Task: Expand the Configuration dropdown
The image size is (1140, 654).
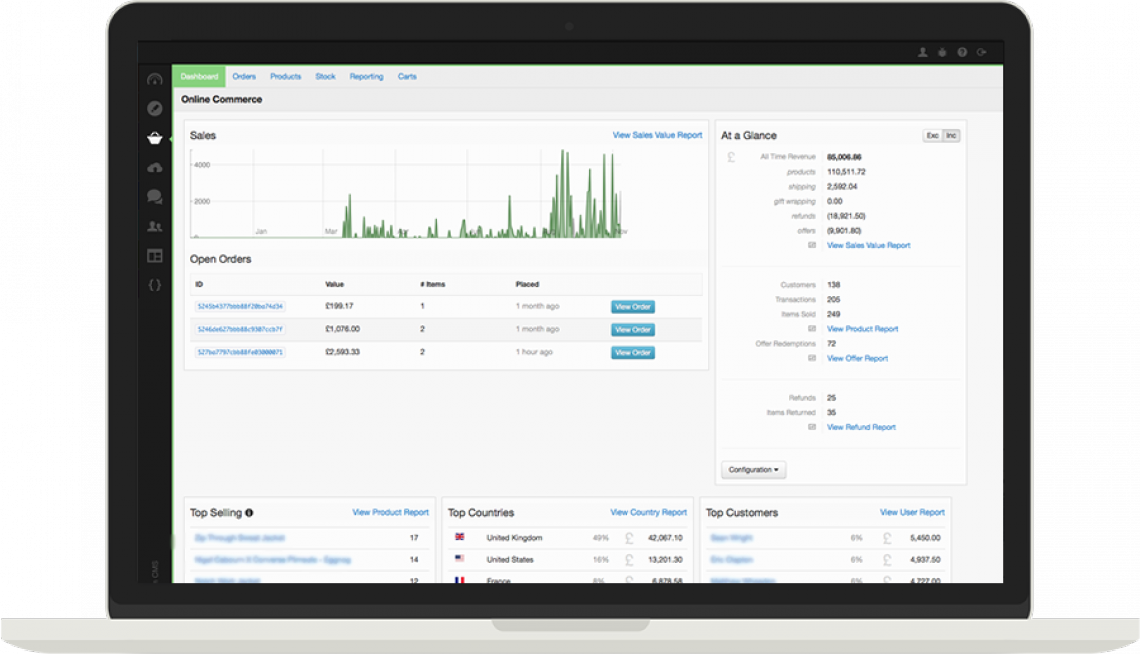Action: click(x=753, y=470)
